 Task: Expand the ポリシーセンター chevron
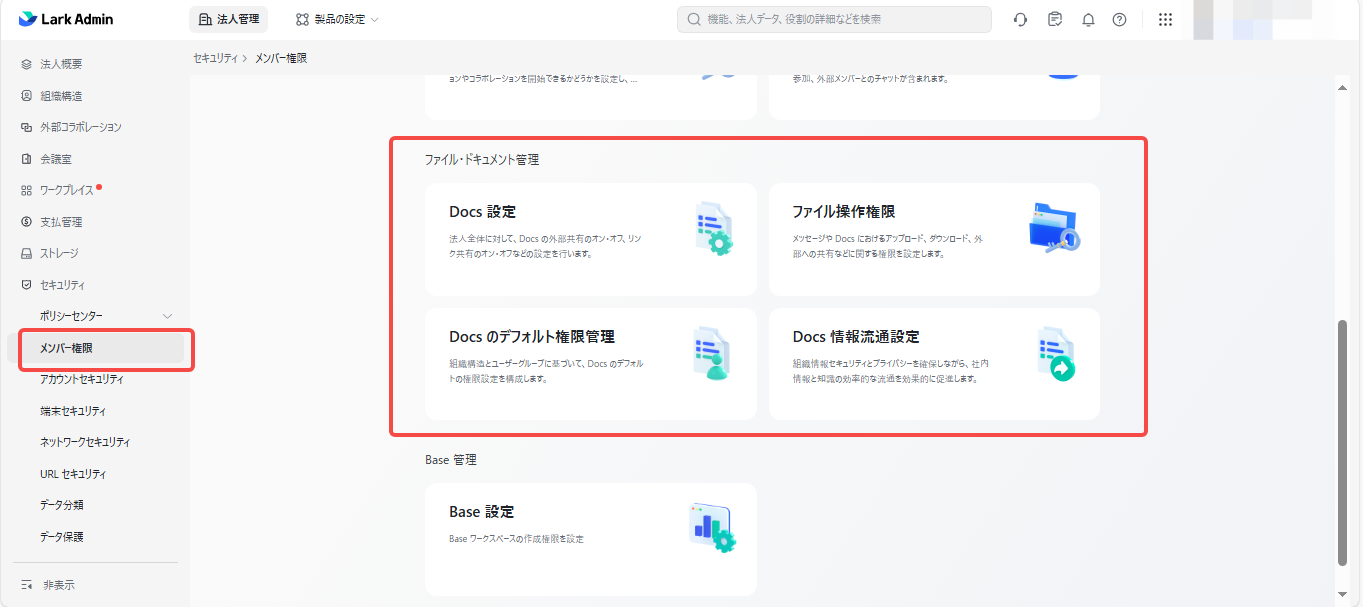click(168, 316)
